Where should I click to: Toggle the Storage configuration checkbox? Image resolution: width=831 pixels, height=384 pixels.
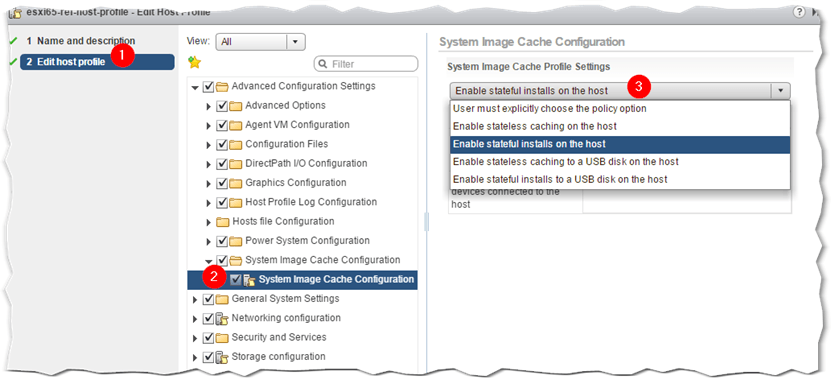tap(209, 358)
